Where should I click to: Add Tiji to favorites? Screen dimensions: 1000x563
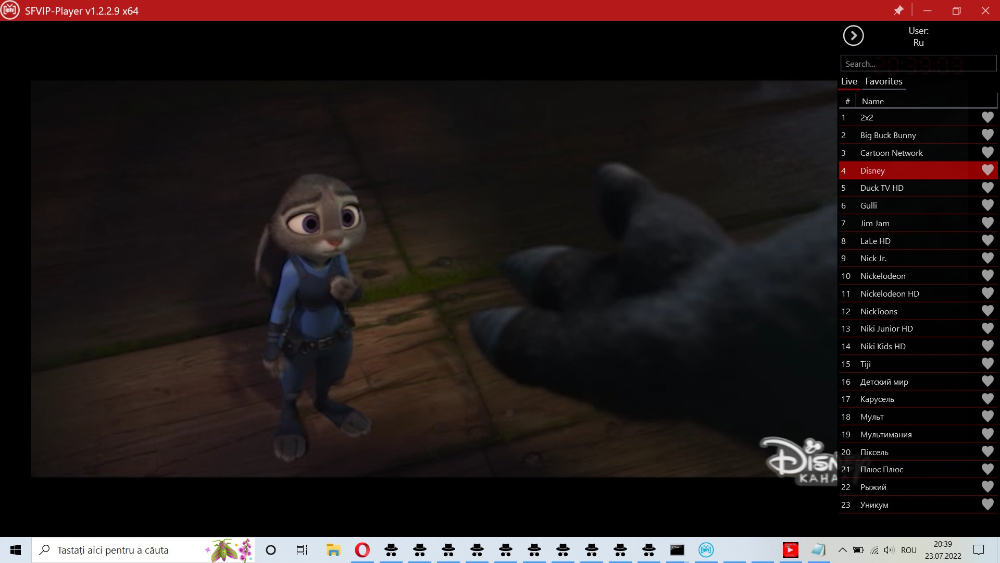click(987, 363)
